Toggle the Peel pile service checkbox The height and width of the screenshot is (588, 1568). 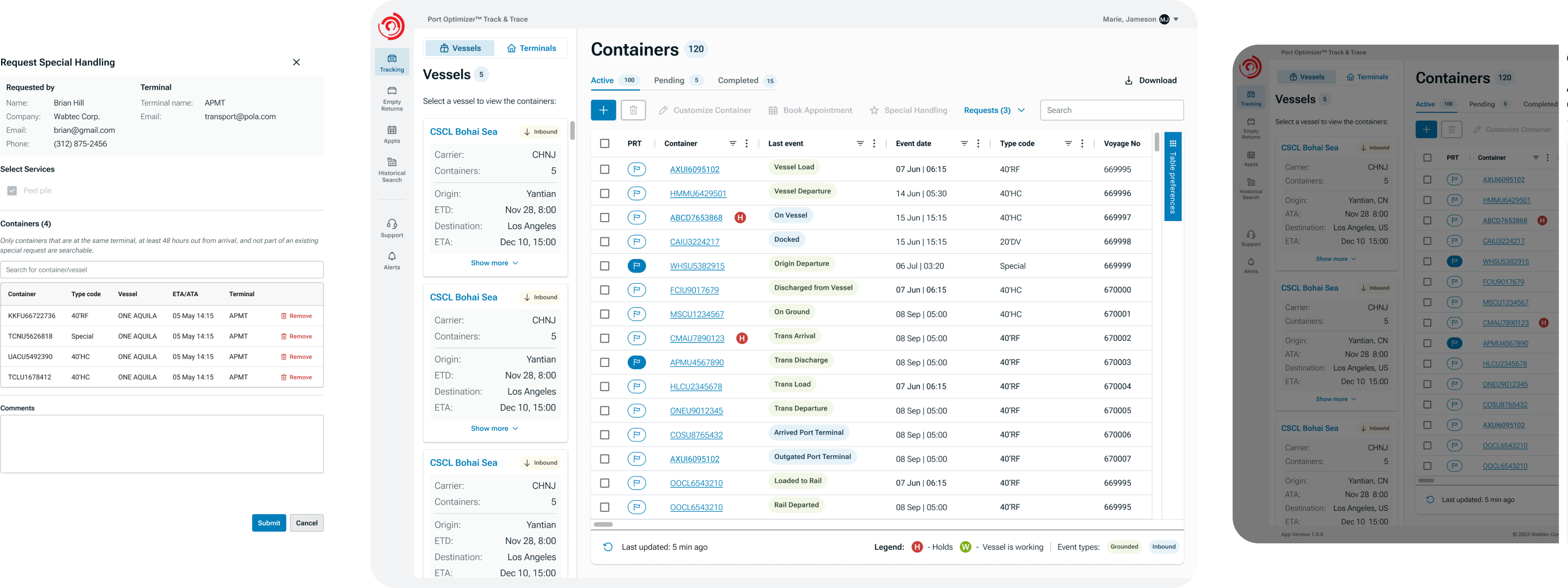tap(12, 191)
